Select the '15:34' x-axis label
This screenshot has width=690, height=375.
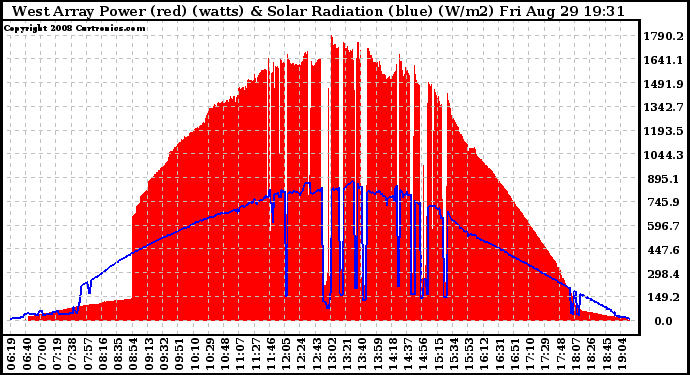pyautogui.click(x=453, y=354)
